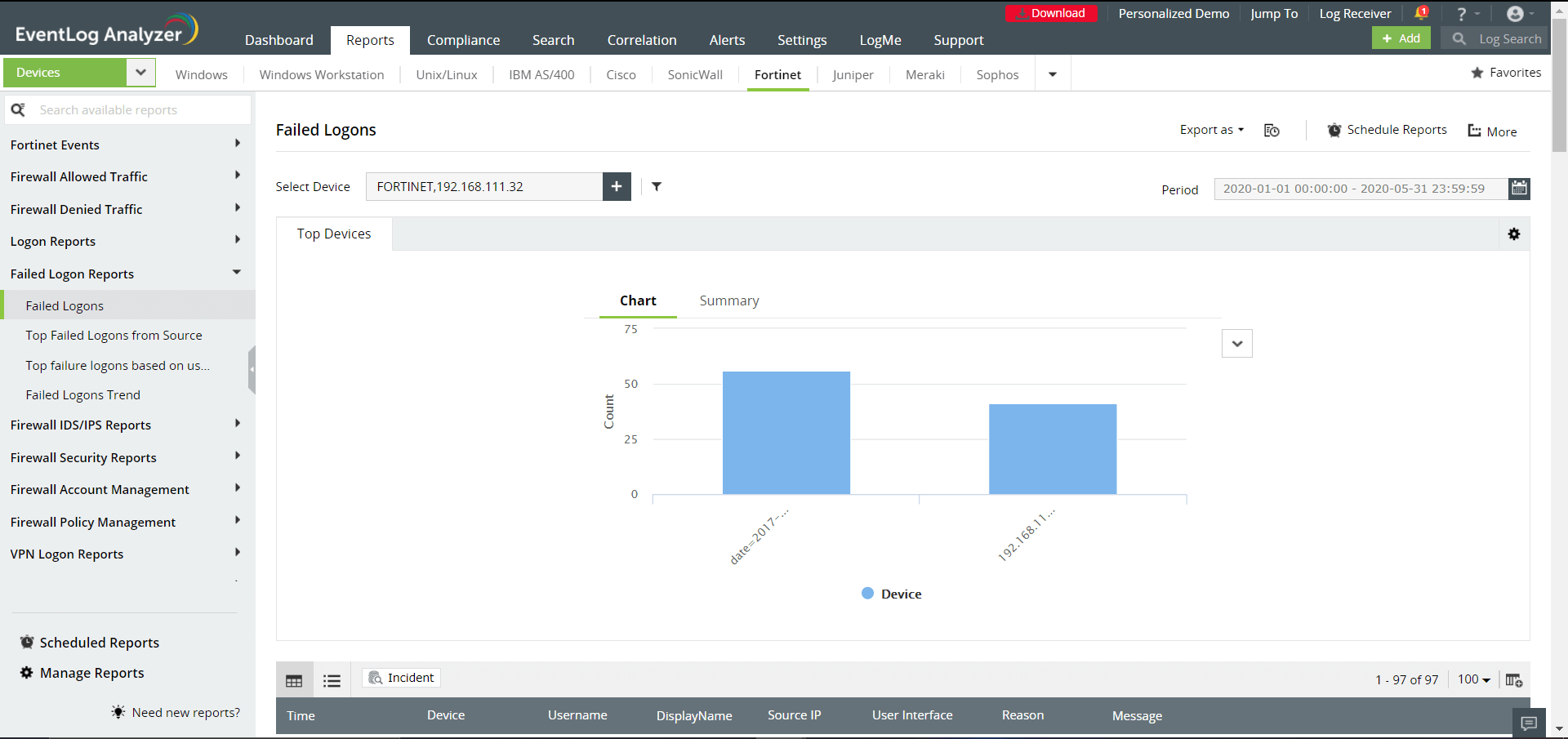Click the Period date range field

click(1361, 189)
